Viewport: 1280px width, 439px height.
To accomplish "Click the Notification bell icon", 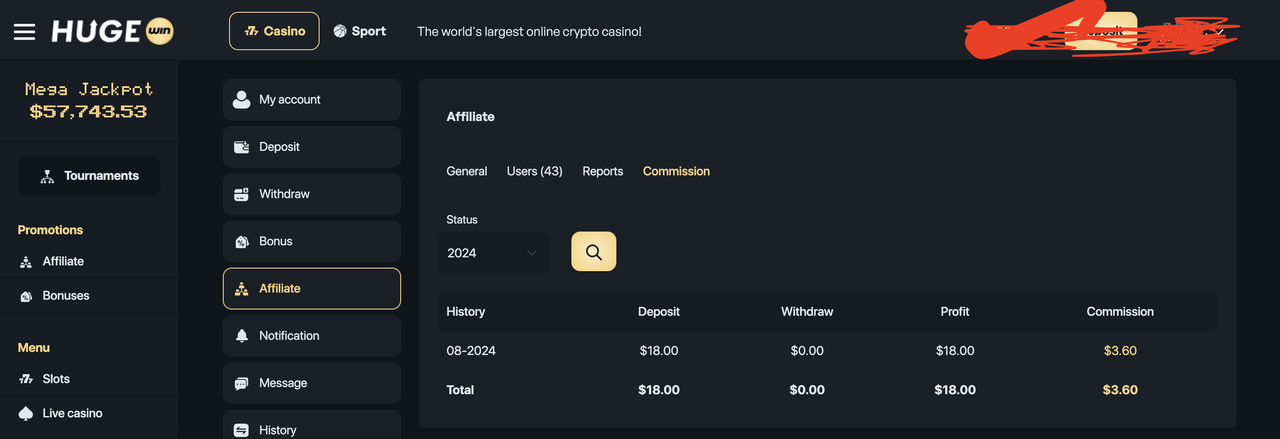I will (241, 336).
